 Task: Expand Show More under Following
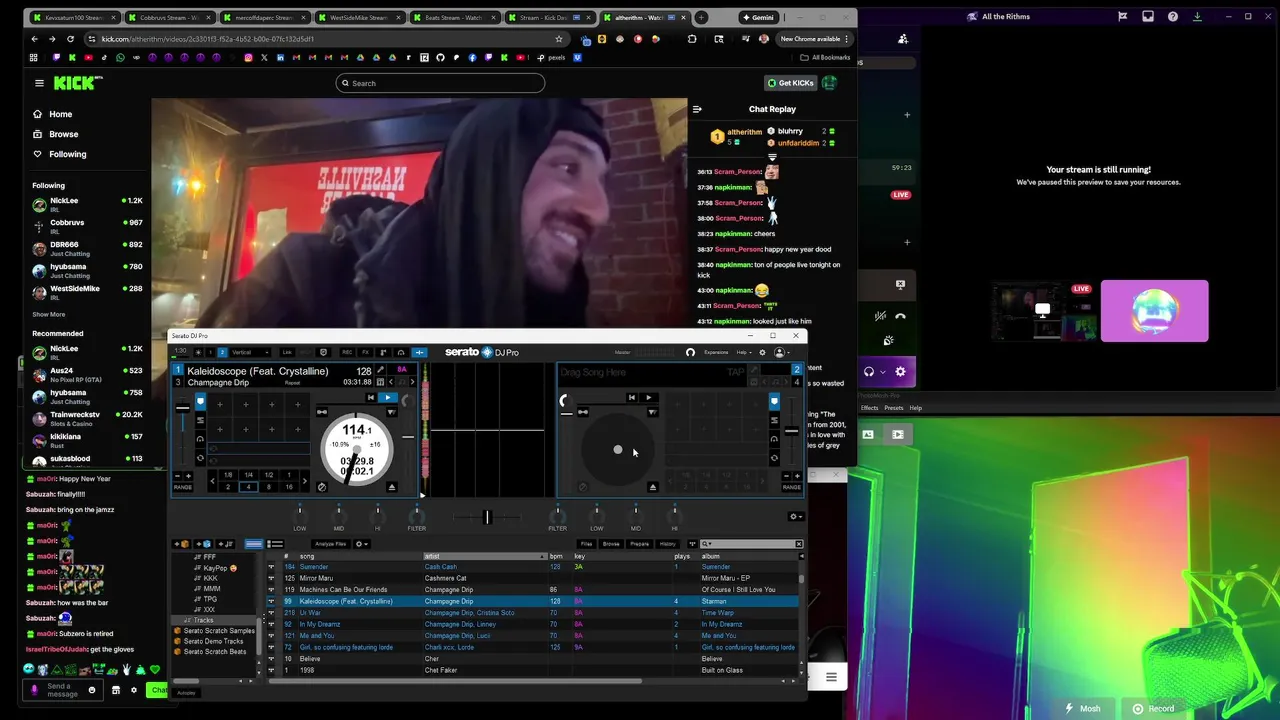coord(49,314)
